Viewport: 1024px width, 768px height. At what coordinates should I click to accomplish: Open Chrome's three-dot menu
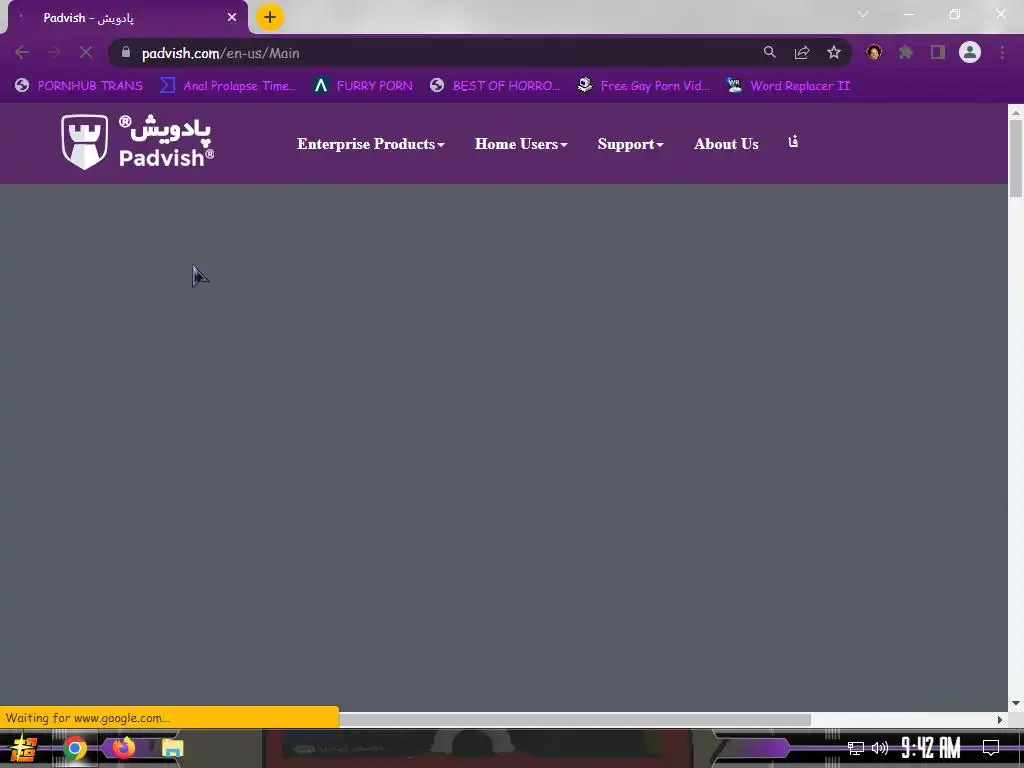click(1002, 52)
